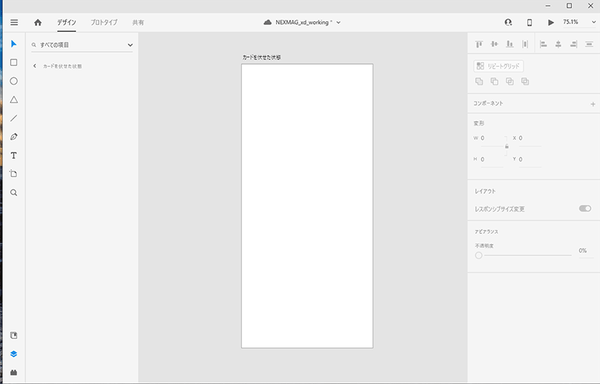Expand the すべての項目 filter dropdown
The image size is (600, 384).
(x=130, y=45)
